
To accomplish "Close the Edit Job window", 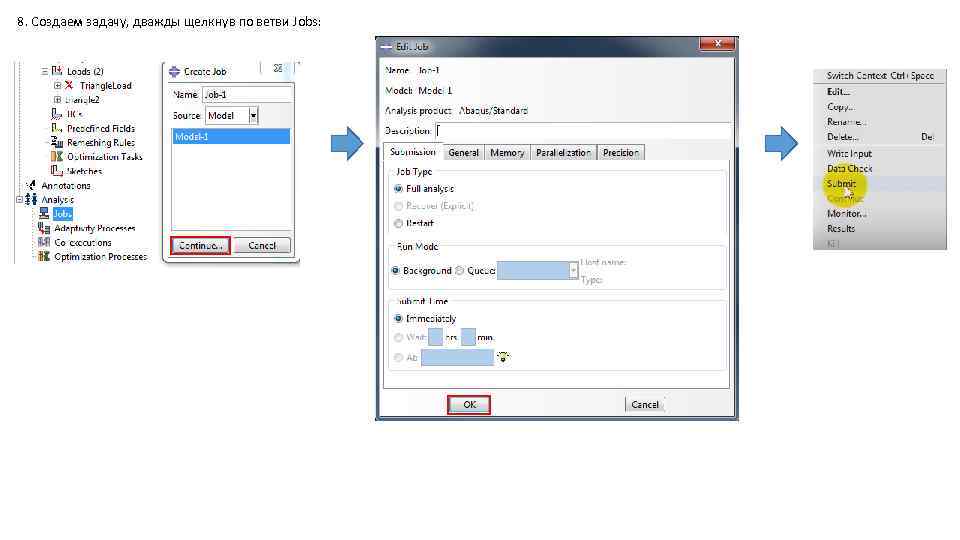I will tap(718, 43).
